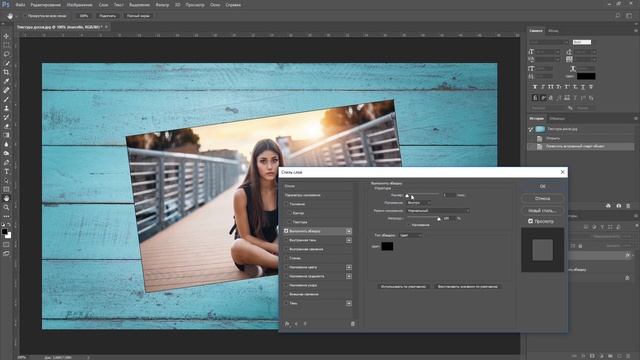Enable Наложение цвета color overlay checkbox

[286, 267]
